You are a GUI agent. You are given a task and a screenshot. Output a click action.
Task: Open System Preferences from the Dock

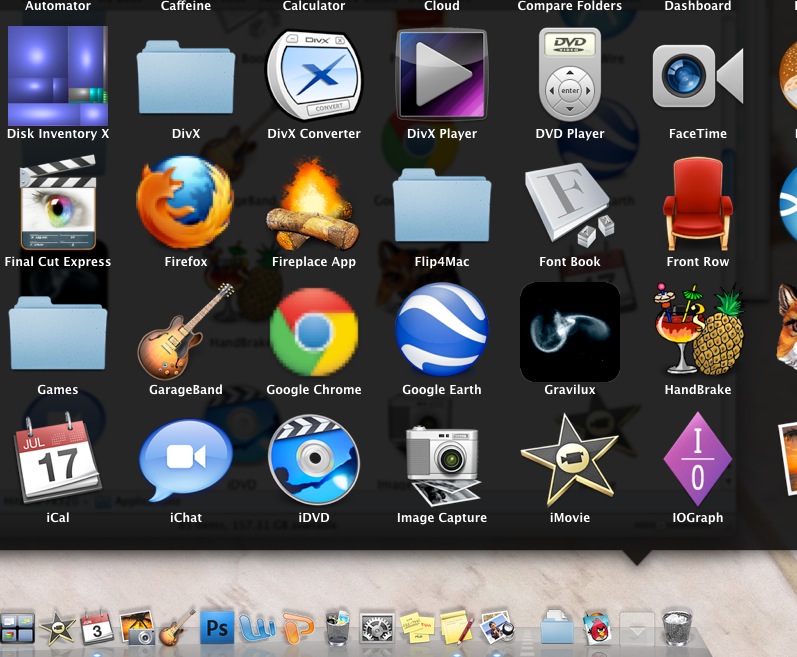377,628
